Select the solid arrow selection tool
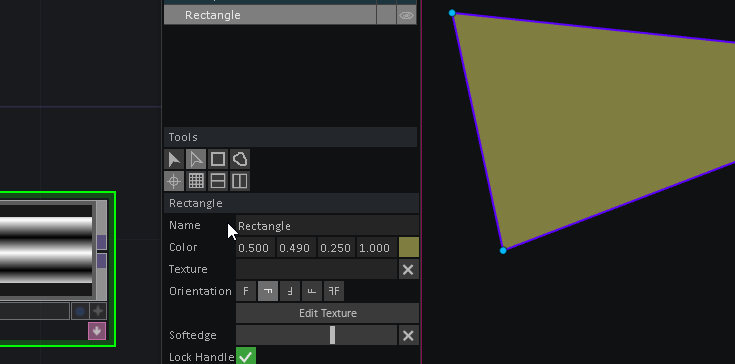 [x=174, y=159]
